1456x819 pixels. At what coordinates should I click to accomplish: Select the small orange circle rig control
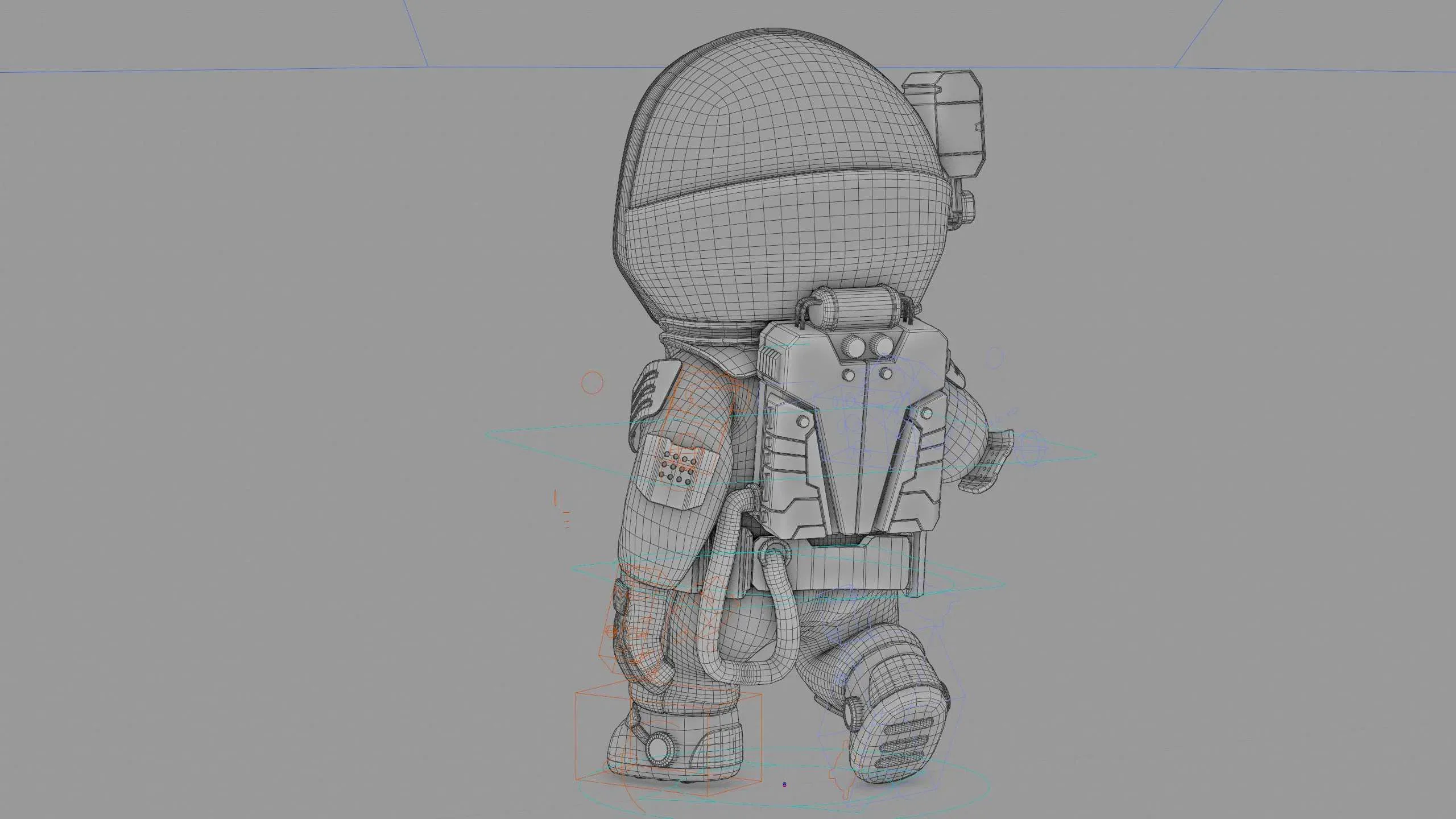[x=592, y=383]
